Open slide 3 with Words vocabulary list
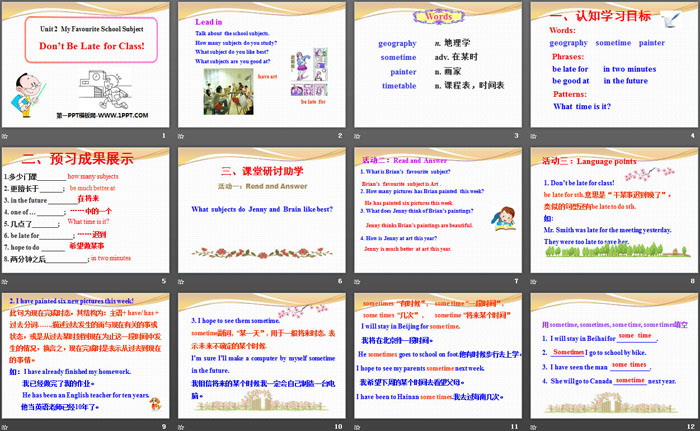 point(438,65)
